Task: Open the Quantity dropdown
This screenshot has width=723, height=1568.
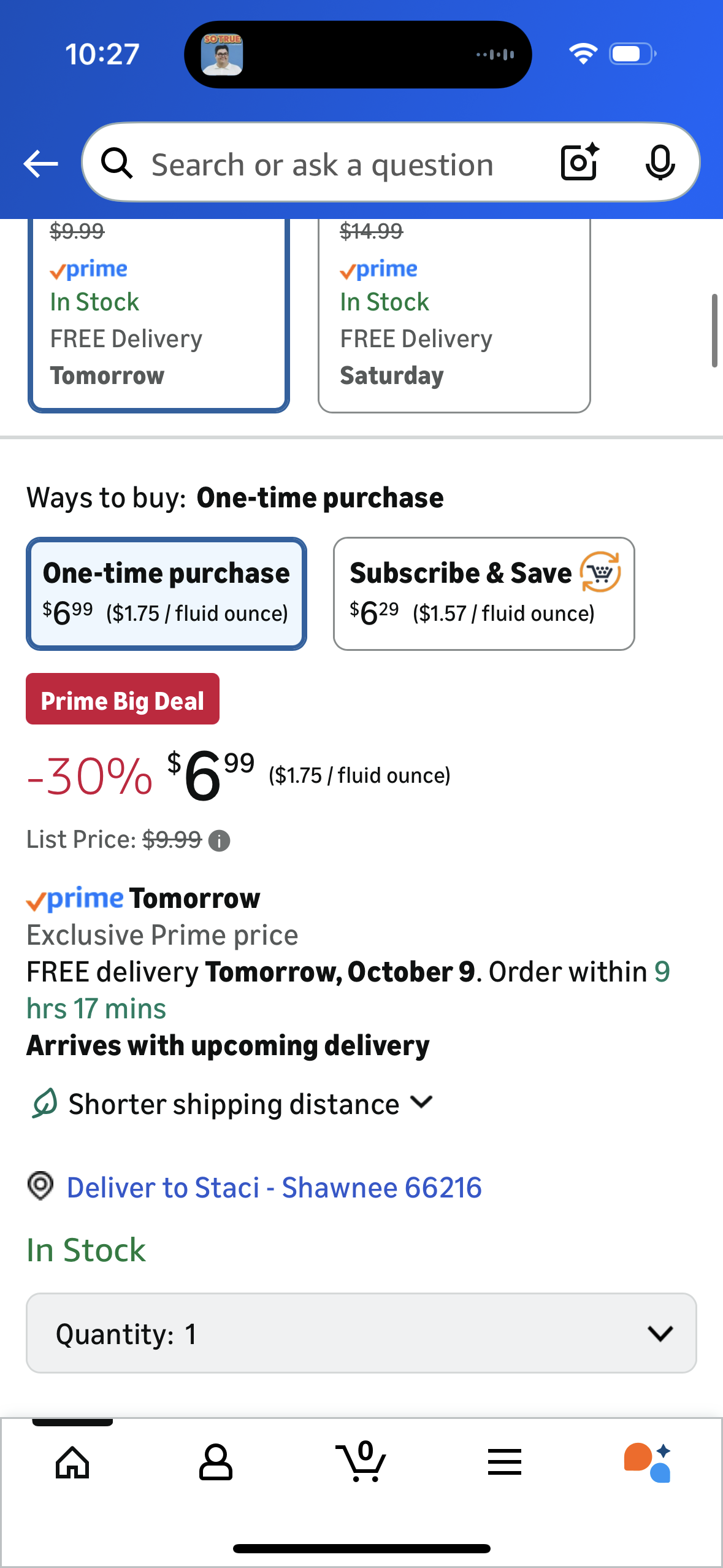Action: (361, 1333)
